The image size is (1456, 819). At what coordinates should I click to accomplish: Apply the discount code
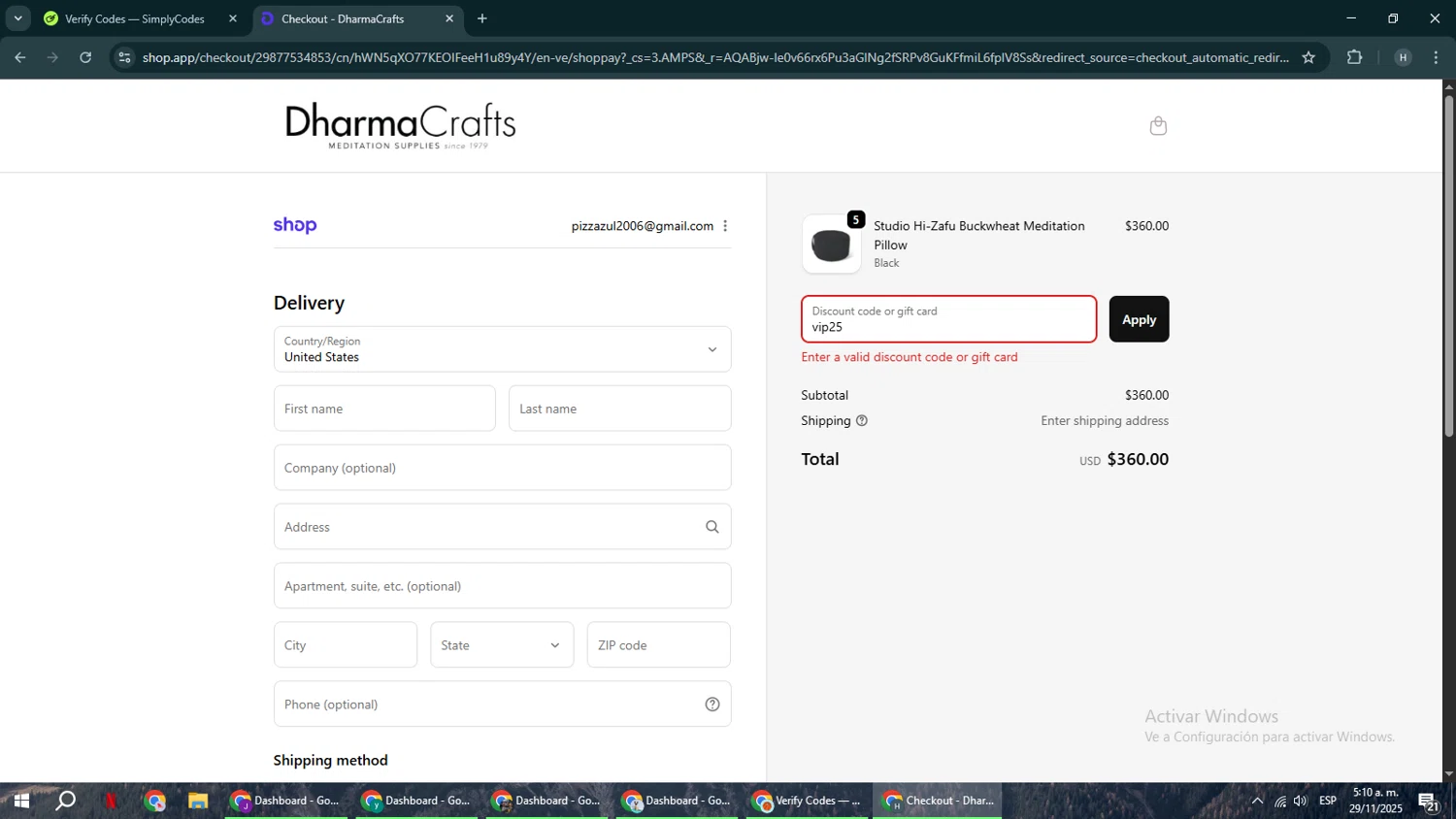pyautogui.click(x=1139, y=319)
